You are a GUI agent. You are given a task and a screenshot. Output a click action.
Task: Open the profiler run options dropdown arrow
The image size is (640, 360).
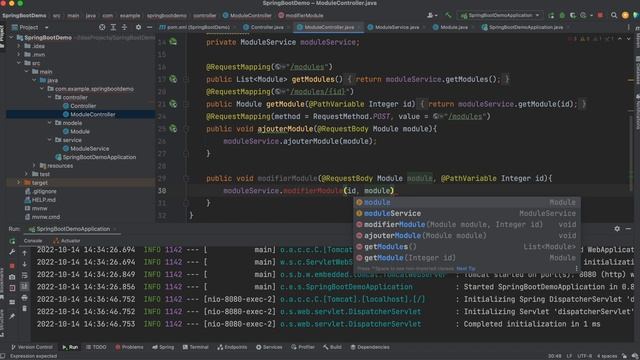tap(591, 16)
